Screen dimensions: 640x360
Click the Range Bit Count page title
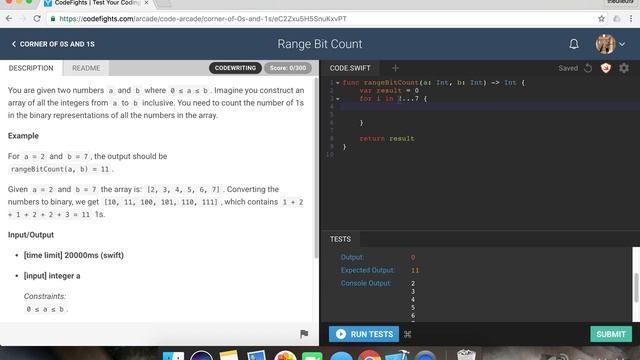pos(320,44)
